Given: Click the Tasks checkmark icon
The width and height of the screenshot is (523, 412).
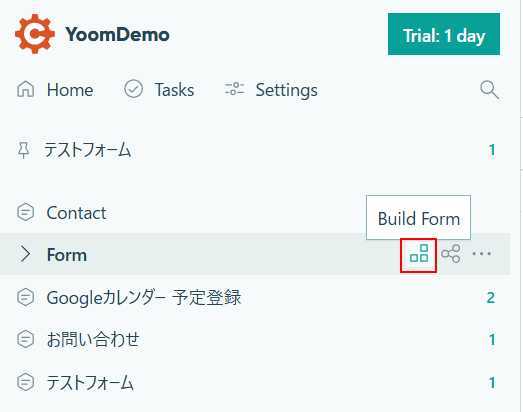Looking at the screenshot, I should click(133, 89).
